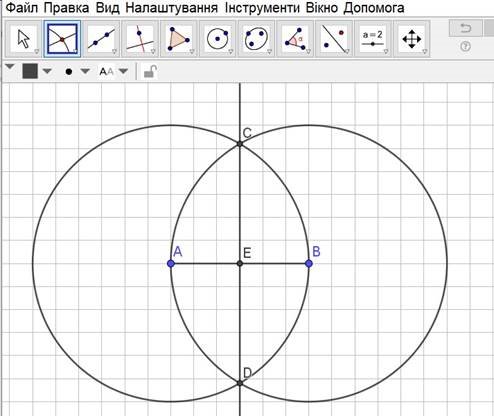Expand the Intersect tool's dropdown triangle

click(75, 51)
